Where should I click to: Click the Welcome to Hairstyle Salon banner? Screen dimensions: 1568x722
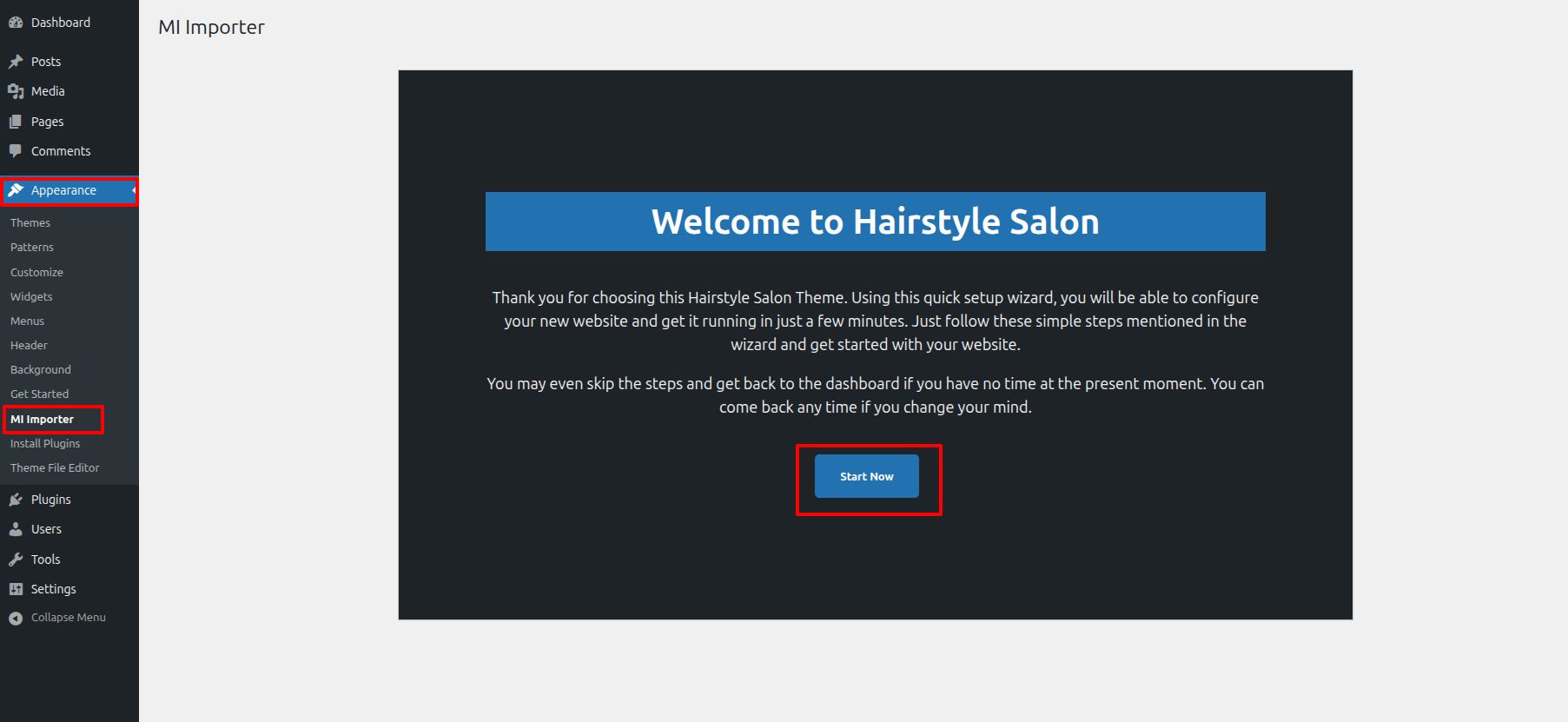point(875,222)
